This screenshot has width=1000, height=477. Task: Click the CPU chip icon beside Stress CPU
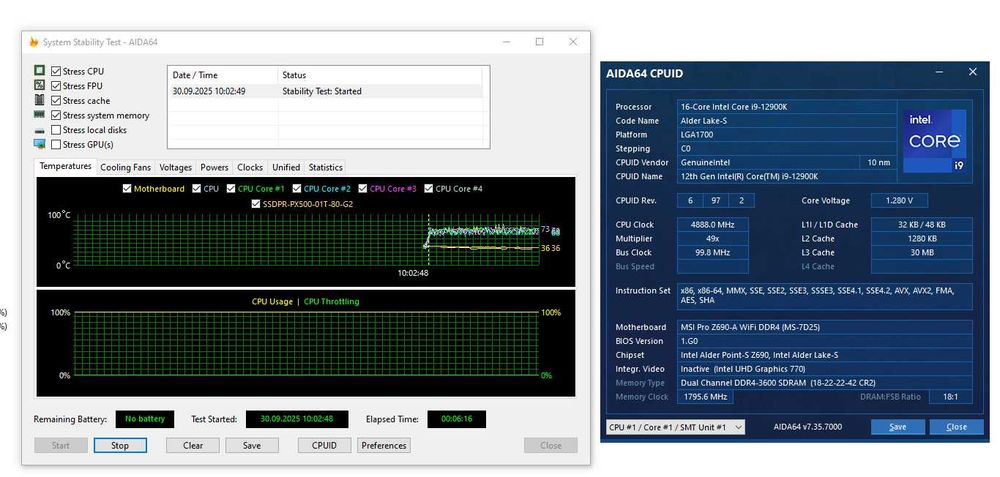(40, 71)
